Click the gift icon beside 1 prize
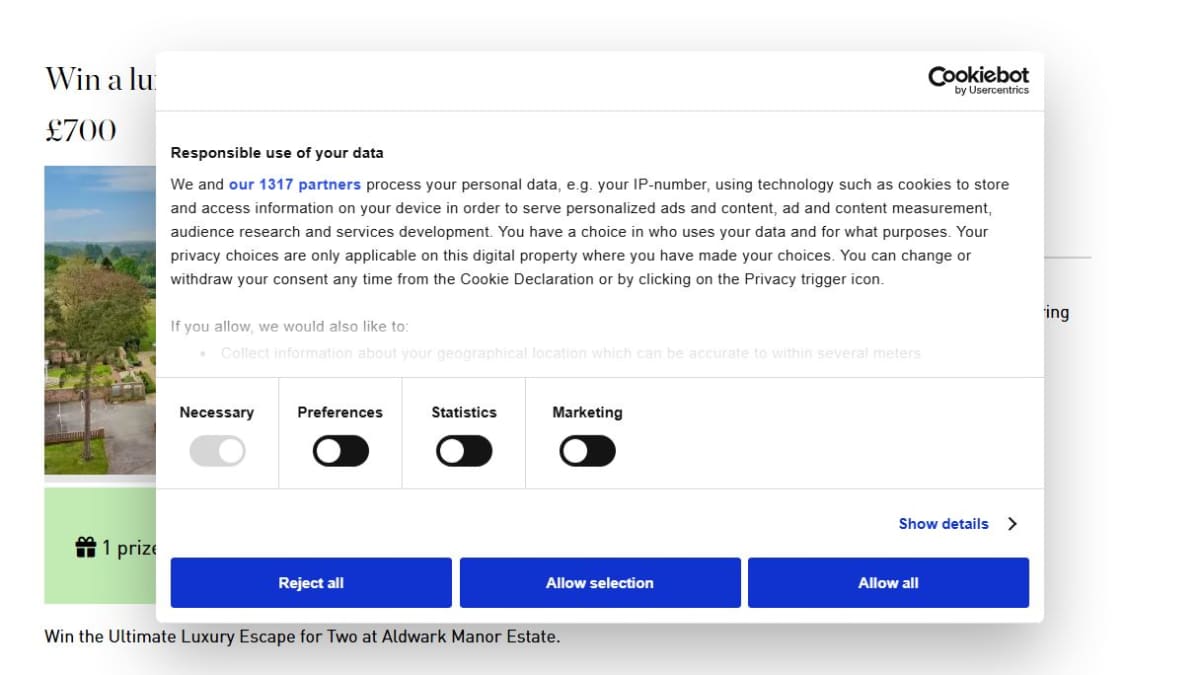Viewport: 1200px width, 675px height. [x=86, y=547]
